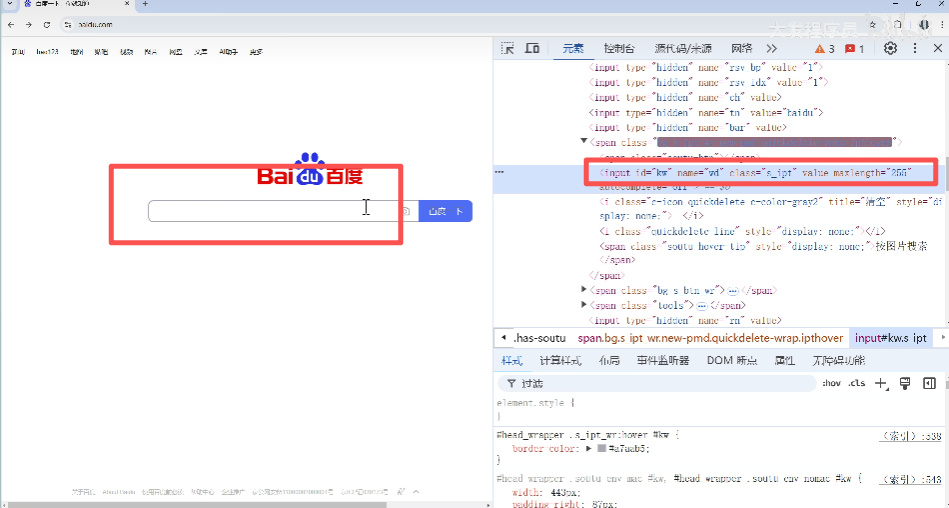Viewport: 949px width, 508px height.
Task: Toggle the device toolbar icon in DevTools
Action: [532, 48]
